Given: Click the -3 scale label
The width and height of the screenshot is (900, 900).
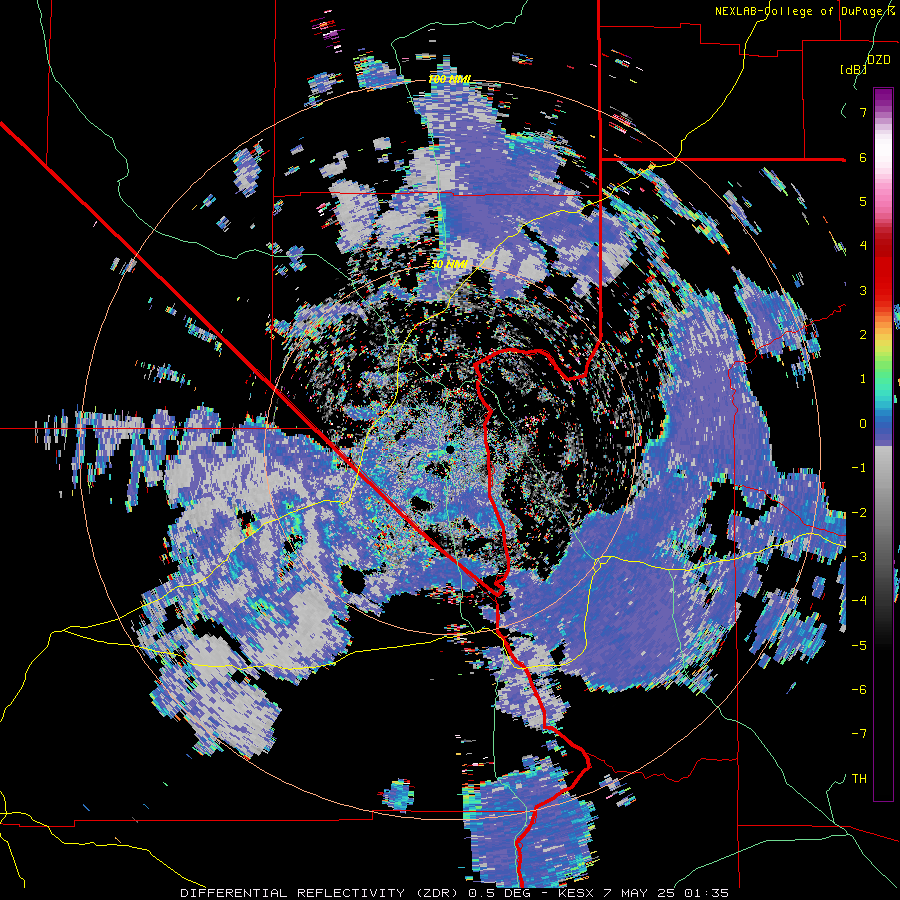Looking at the screenshot, I should click(859, 556).
